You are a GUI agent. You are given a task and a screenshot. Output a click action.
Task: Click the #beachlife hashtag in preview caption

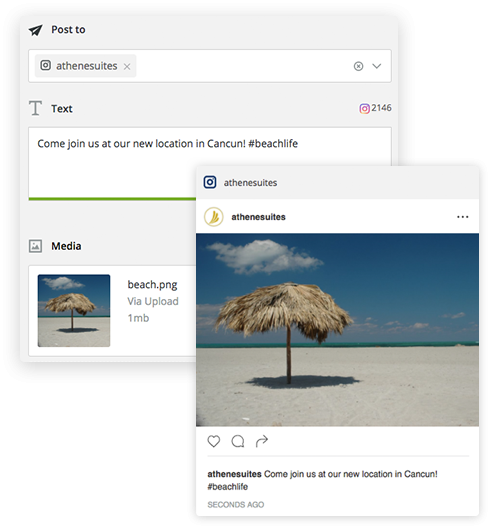228,487
